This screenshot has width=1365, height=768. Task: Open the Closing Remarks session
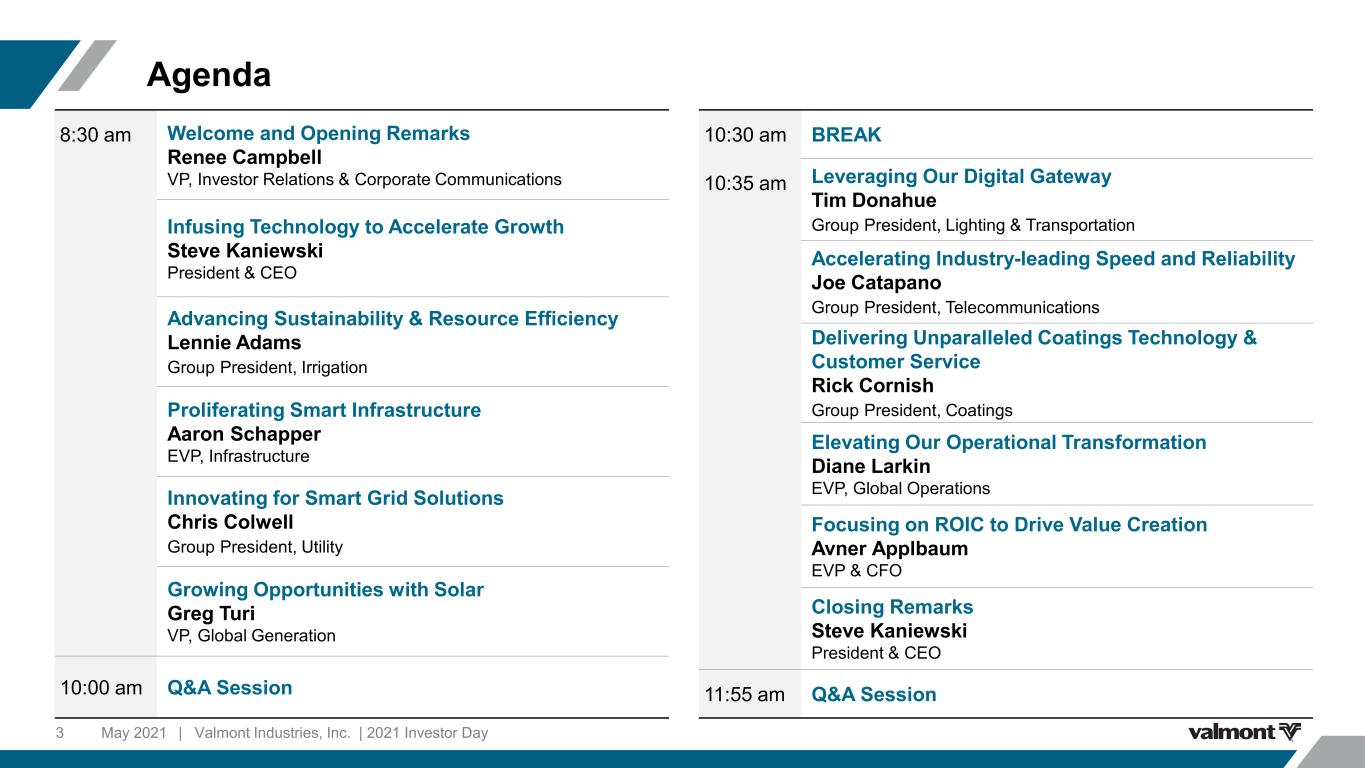coord(892,607)
